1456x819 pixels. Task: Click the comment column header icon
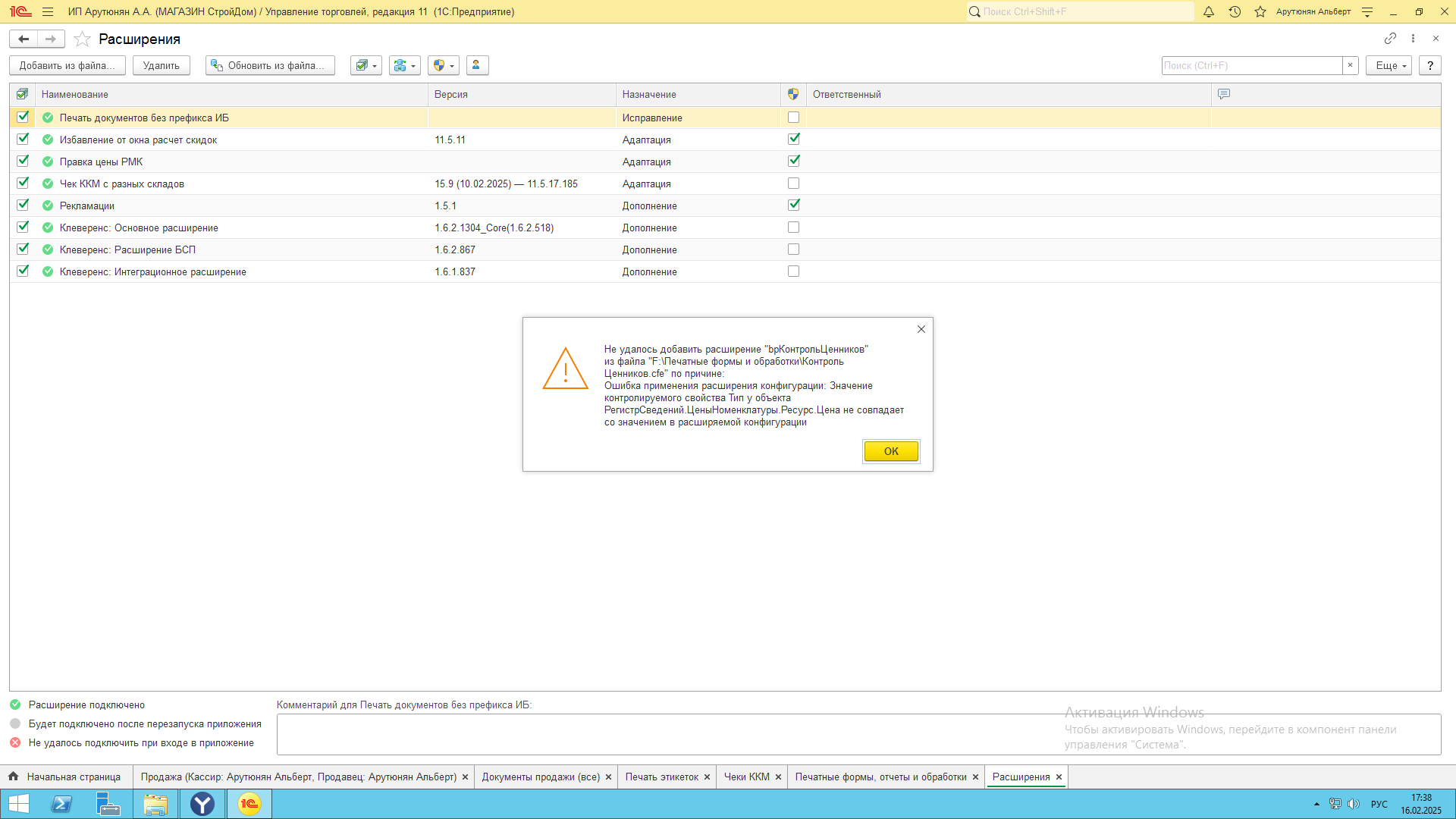(x=1224, y=94)
